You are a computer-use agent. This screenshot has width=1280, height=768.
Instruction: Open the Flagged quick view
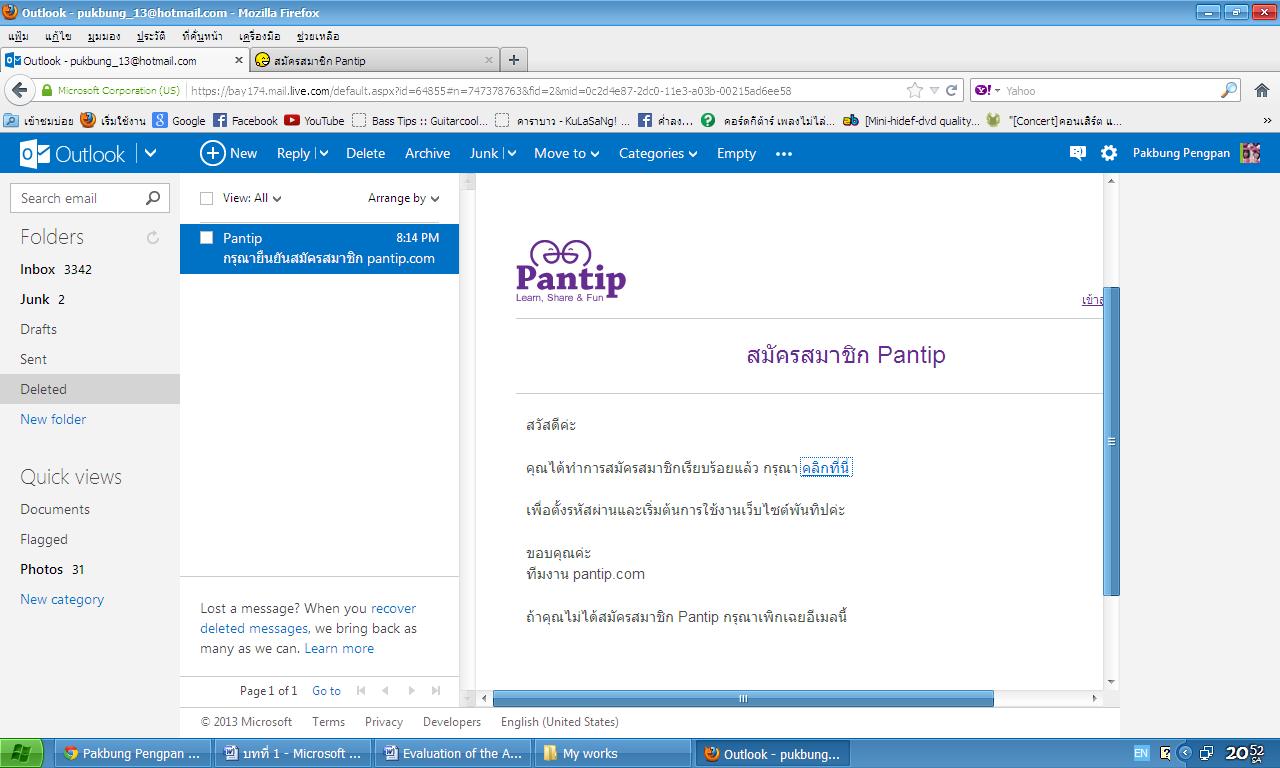44,539
